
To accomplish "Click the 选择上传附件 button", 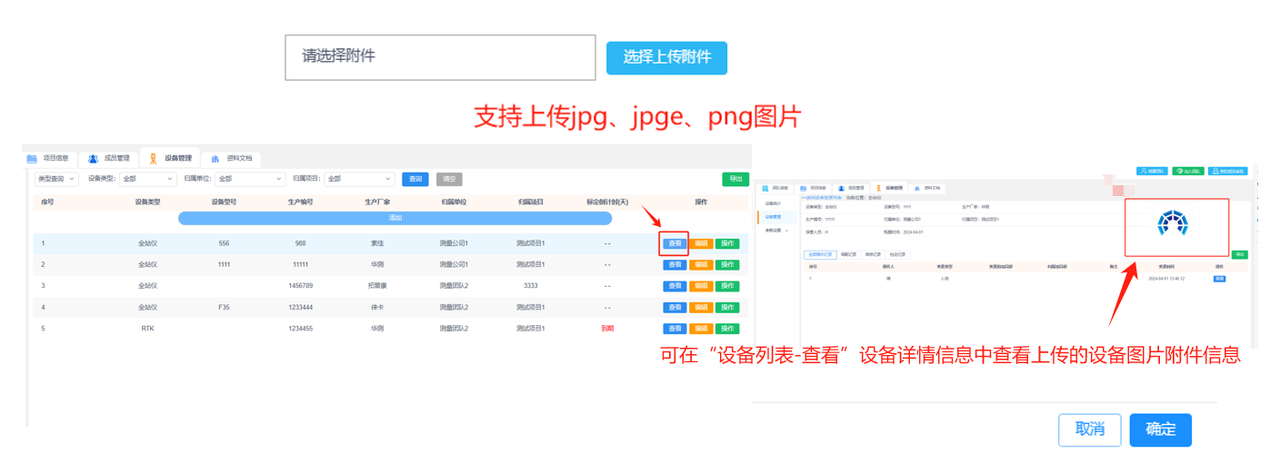I will (666, 57).
